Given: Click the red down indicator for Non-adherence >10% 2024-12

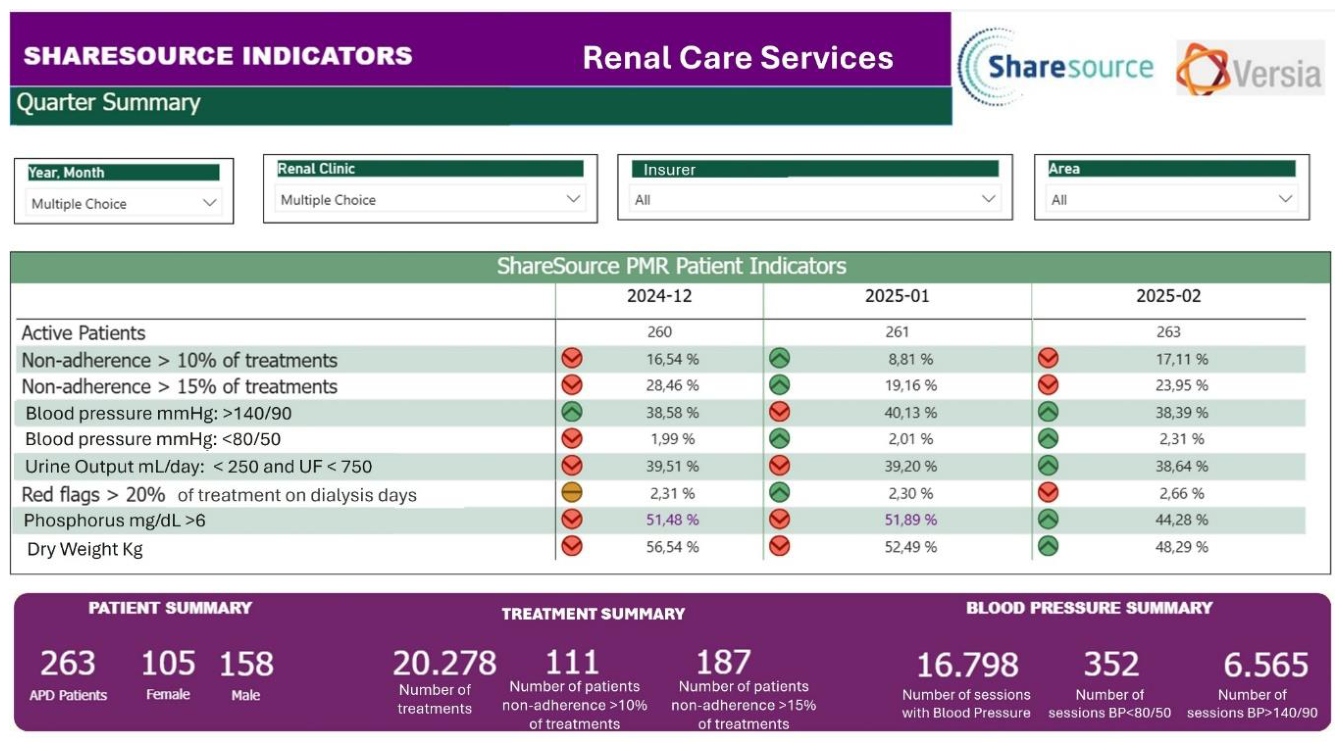Looking at the screenshot, I should click(x=572, y=357).
